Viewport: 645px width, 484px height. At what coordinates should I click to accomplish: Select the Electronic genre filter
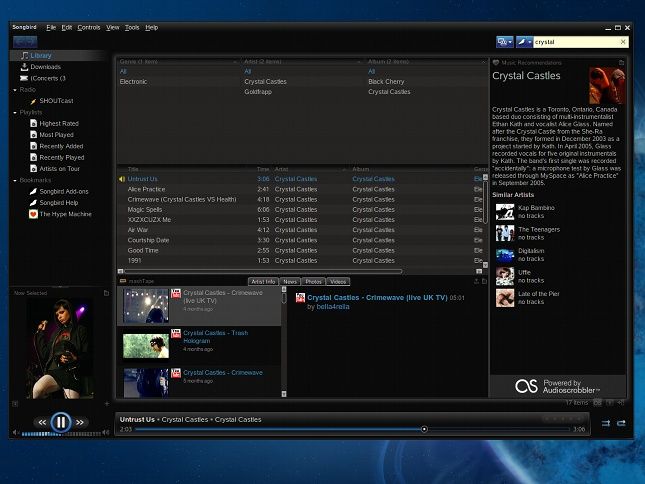point(133,82)
